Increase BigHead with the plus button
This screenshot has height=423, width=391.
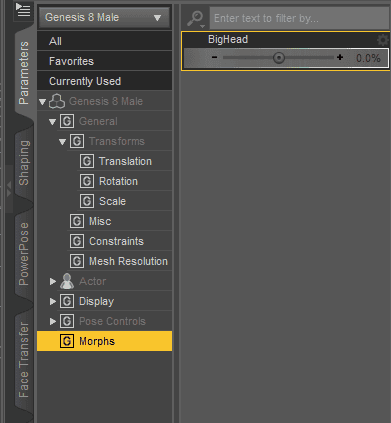340,58
